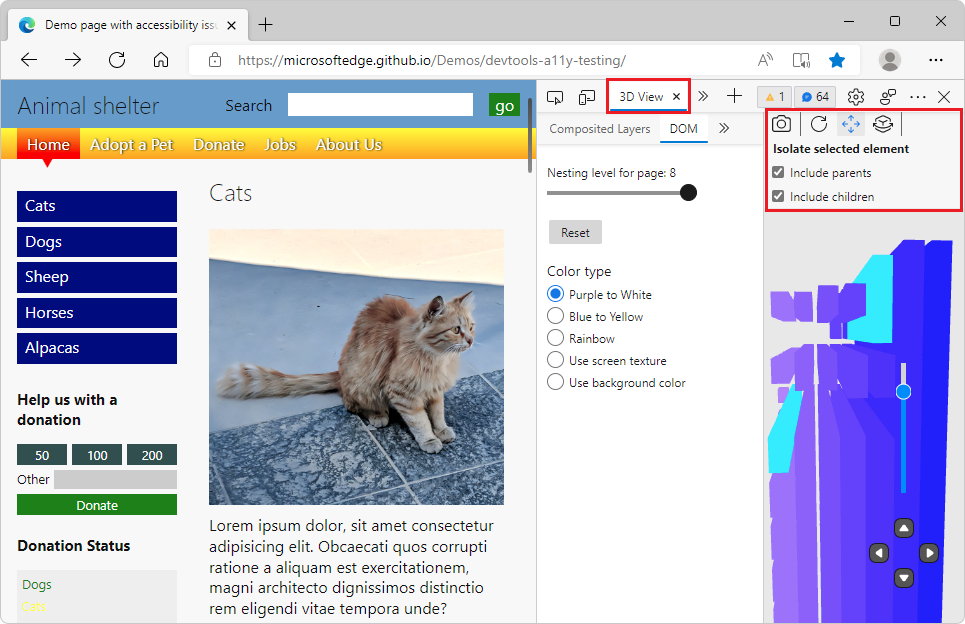Viewport: 965px width, 624px height.
Task: Close the DevTools panel
Action: click(x=944, y=97)
